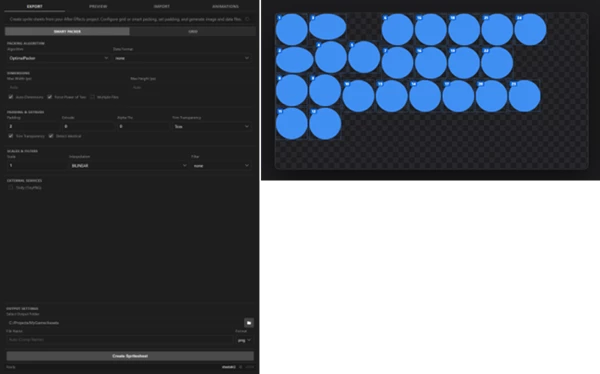This screenshot has height=374, width=600.
Task: Select sprite number 5 in preview
Action: [364, 57]
